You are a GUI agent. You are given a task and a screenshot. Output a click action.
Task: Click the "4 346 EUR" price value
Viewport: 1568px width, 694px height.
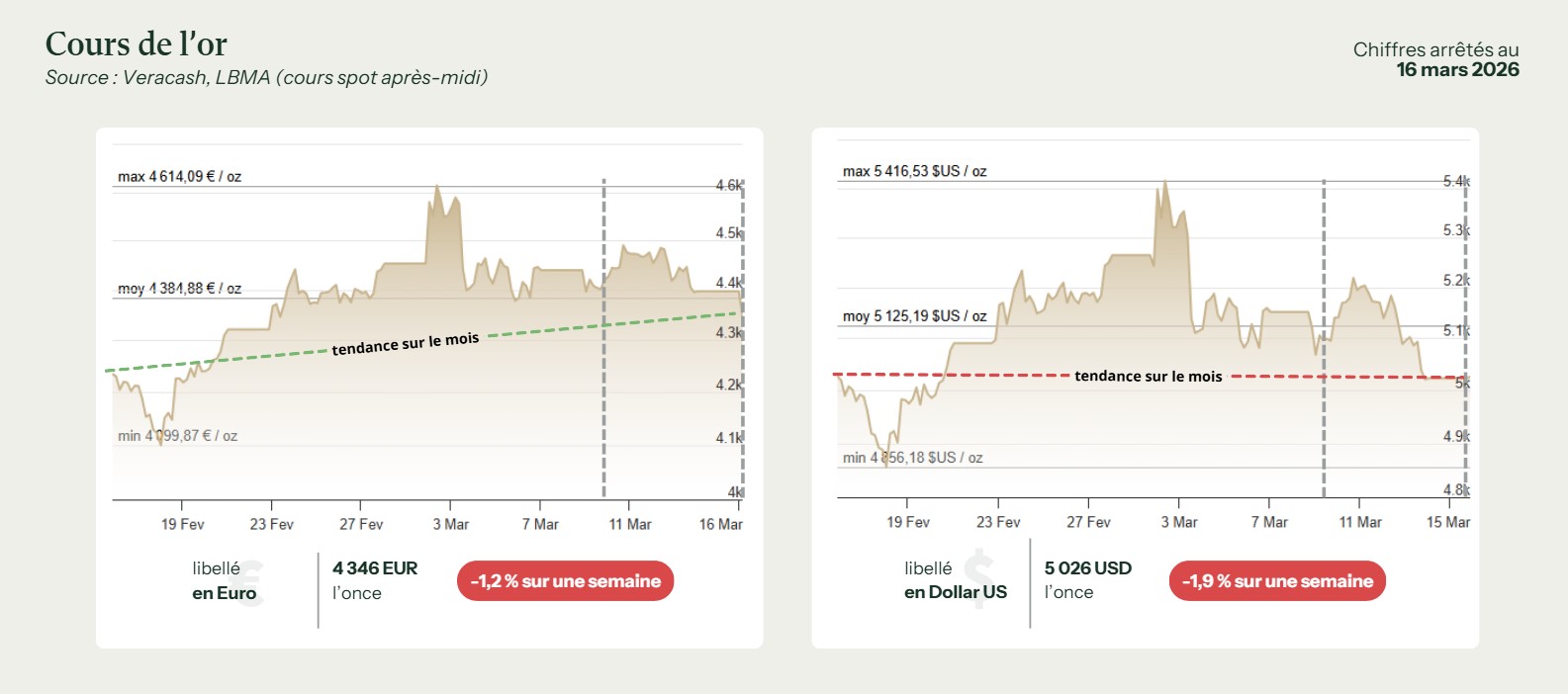click(x=375, y=568)
